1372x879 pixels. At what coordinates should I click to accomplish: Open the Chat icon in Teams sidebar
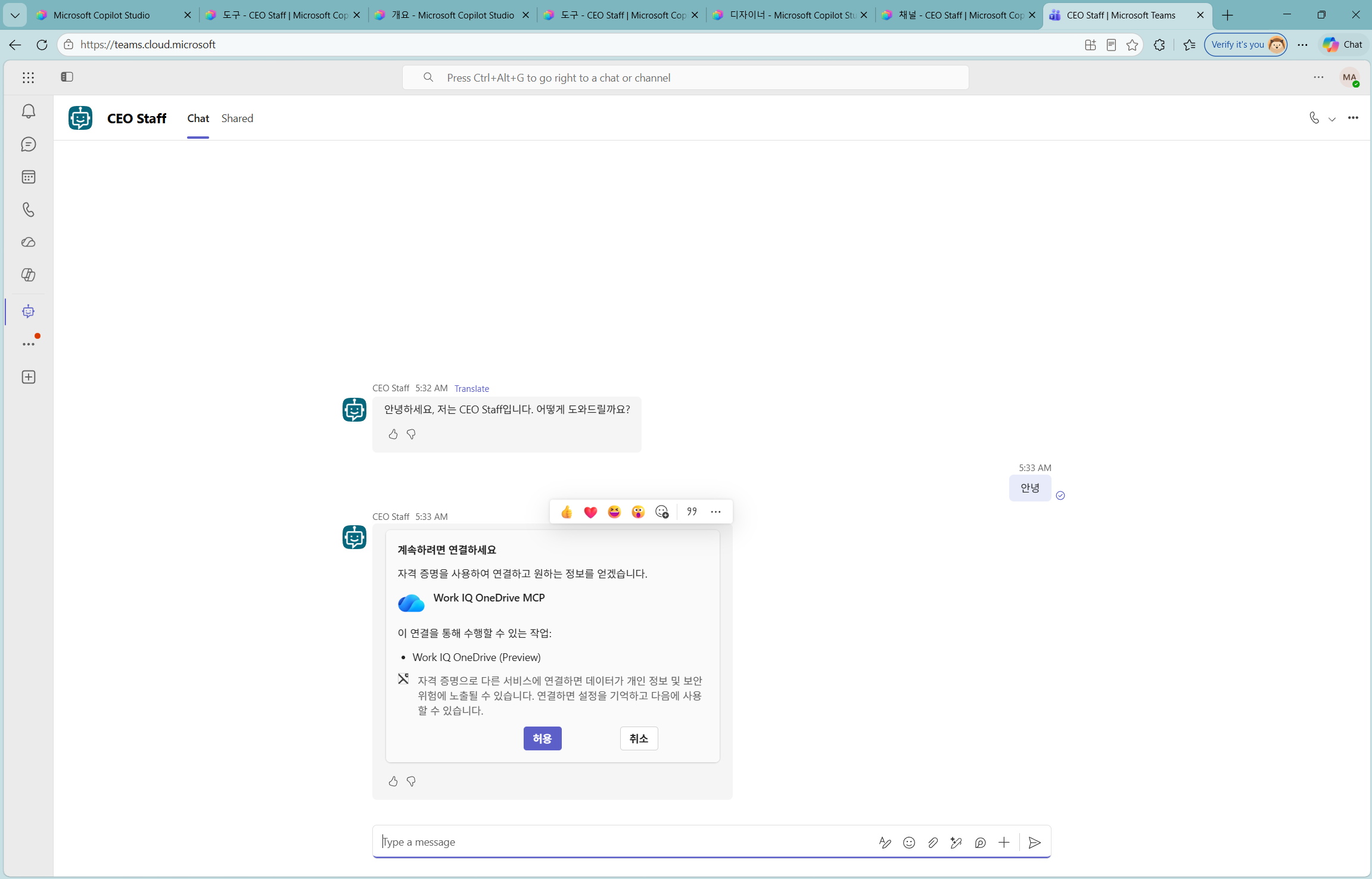coord(29,144)
